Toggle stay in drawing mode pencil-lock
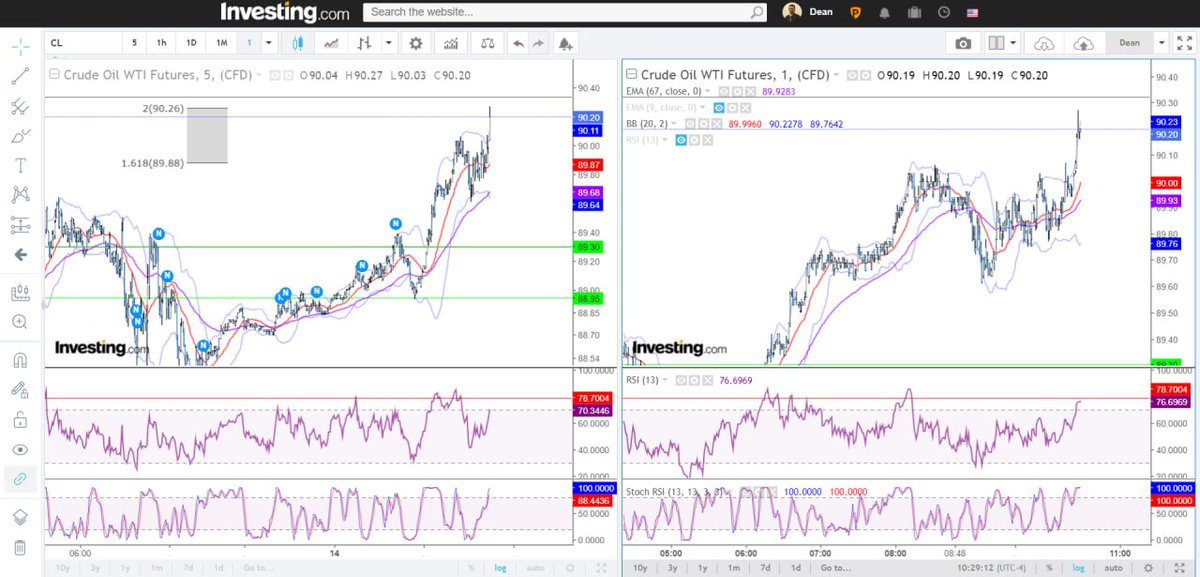This screenshot has height=577, width=1200. point(20,390)
